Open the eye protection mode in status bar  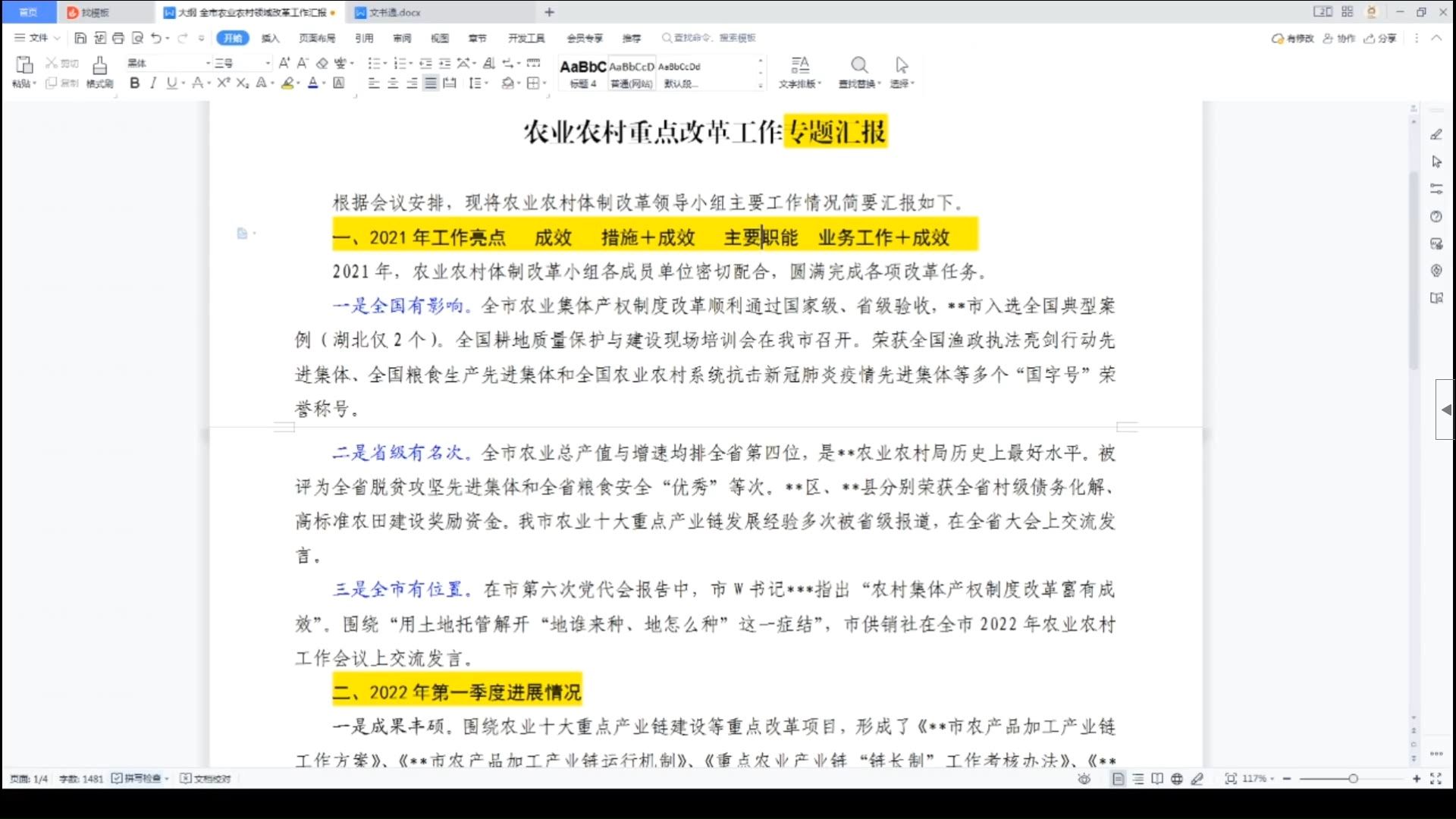1084,779
